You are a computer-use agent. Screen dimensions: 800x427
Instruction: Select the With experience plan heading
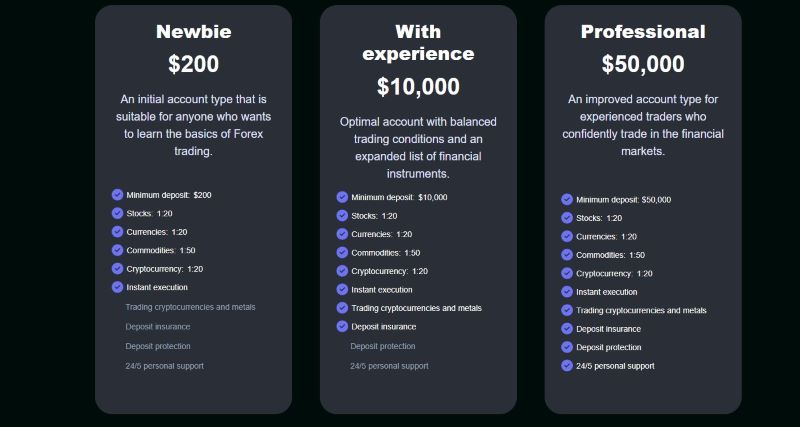(418, 42)
